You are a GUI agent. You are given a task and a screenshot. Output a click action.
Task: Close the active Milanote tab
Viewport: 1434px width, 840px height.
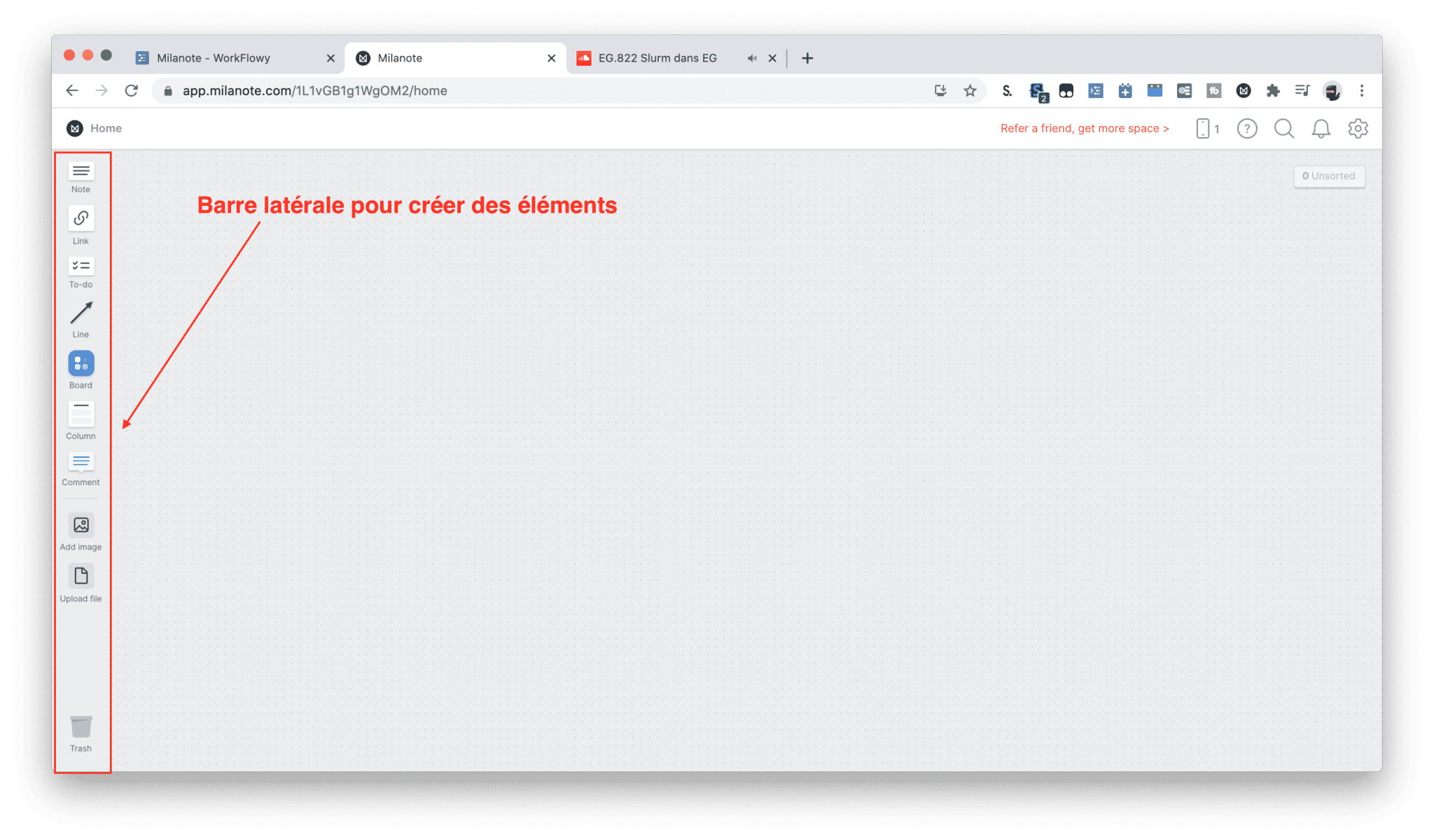click(551, 58)
